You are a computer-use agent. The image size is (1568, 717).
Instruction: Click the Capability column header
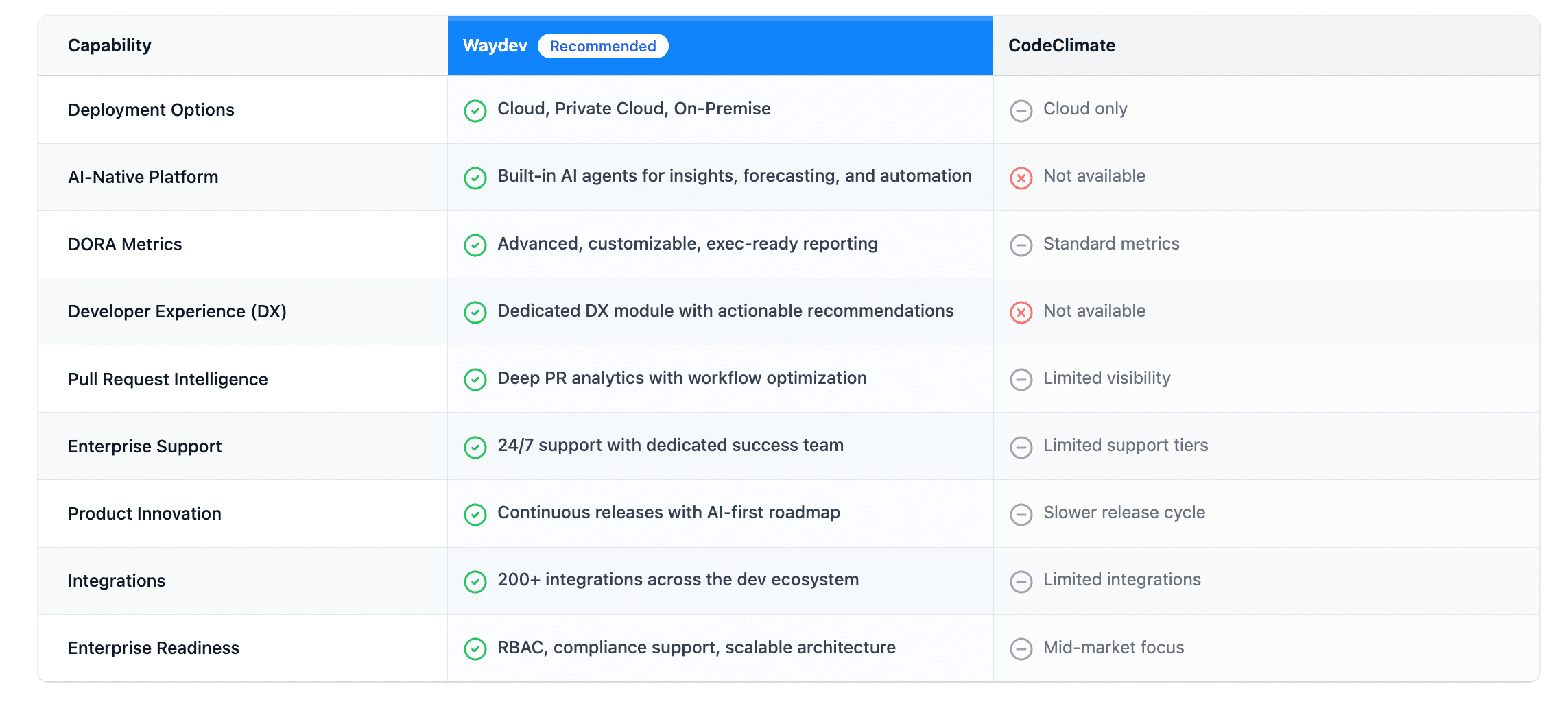[110, 46]
